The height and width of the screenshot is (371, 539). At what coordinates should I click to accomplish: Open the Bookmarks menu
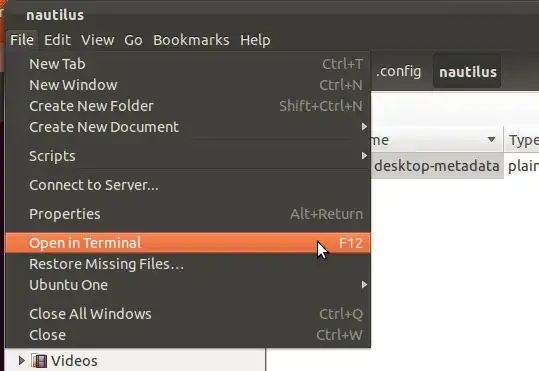(x=191, y=40)
